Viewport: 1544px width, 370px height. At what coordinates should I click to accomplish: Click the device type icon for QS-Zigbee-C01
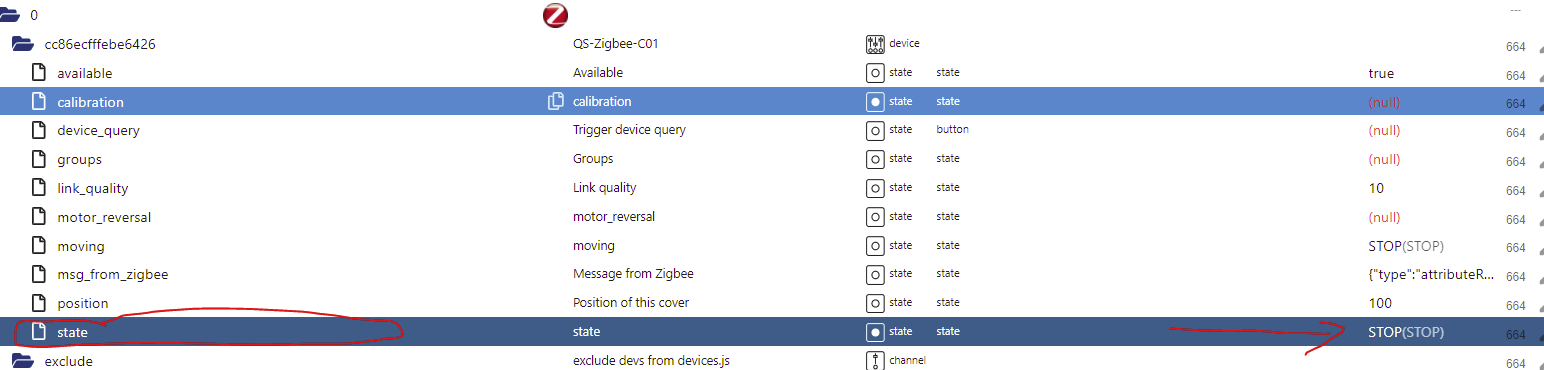[875, 44]
